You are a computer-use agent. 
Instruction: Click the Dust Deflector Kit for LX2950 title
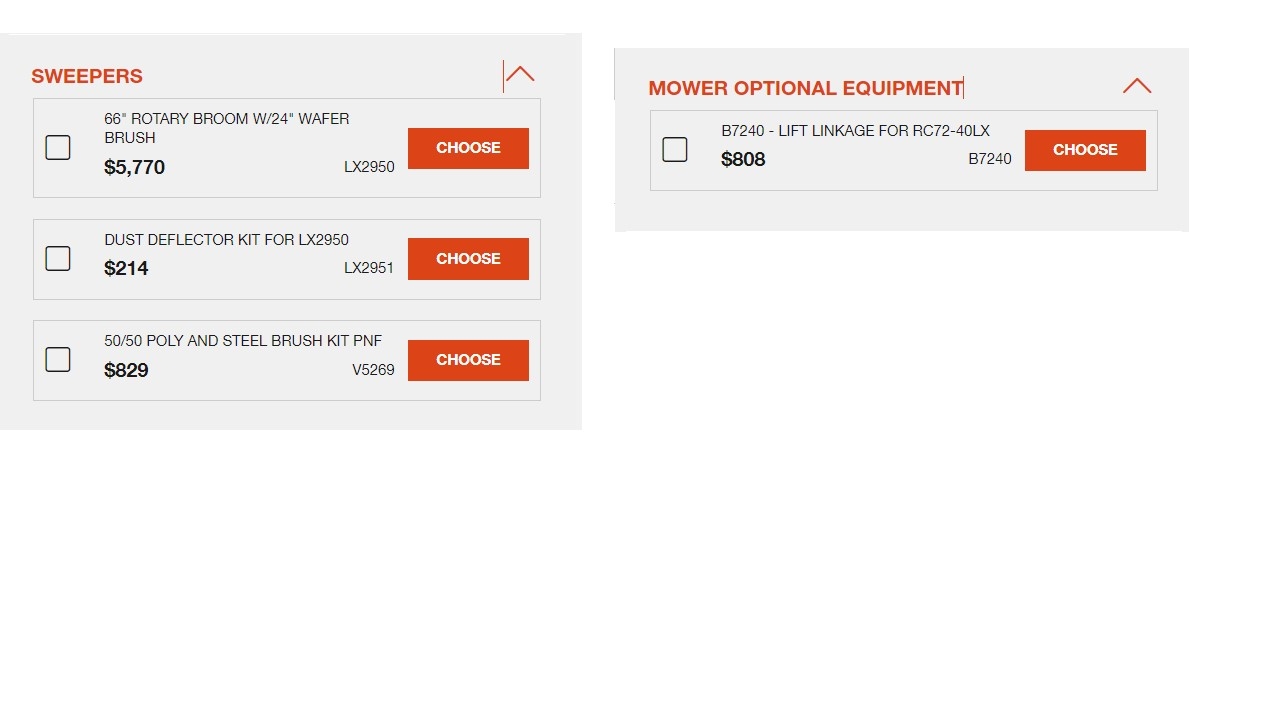point(226,240)
